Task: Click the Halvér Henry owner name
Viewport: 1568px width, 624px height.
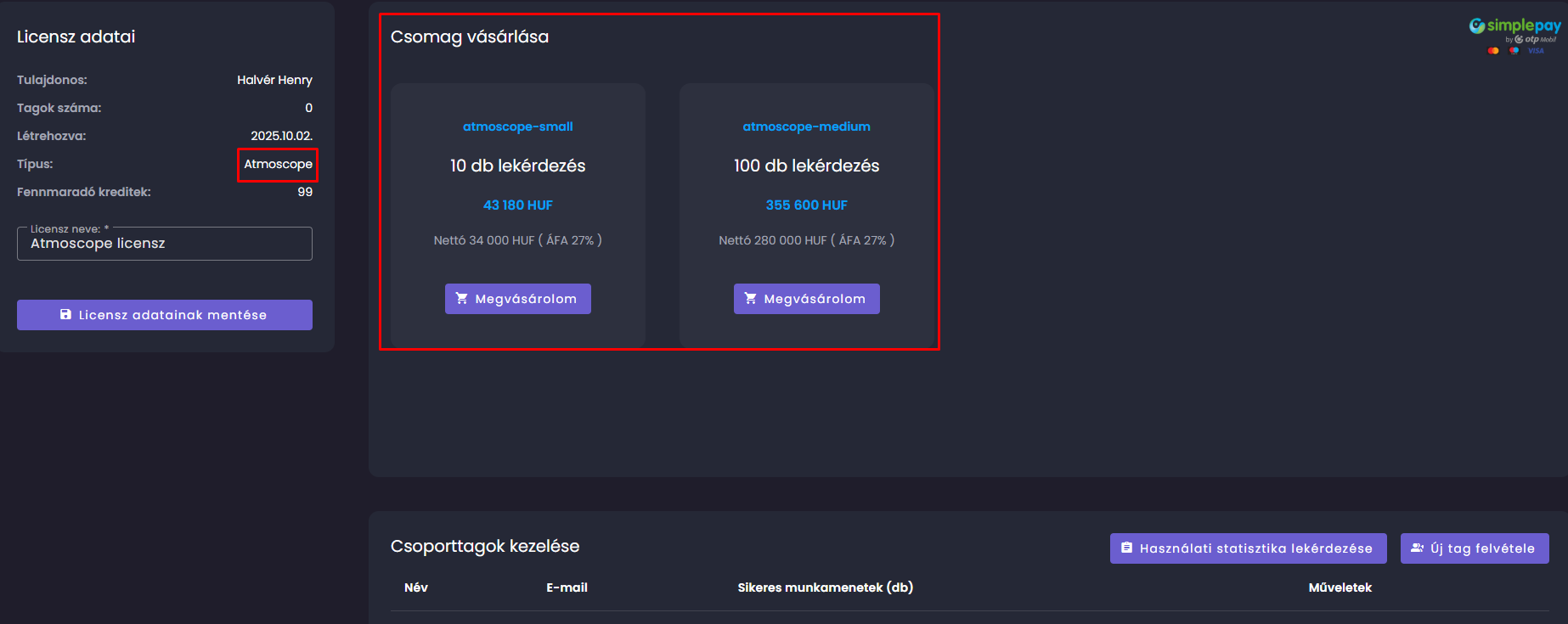Action: 274,80
